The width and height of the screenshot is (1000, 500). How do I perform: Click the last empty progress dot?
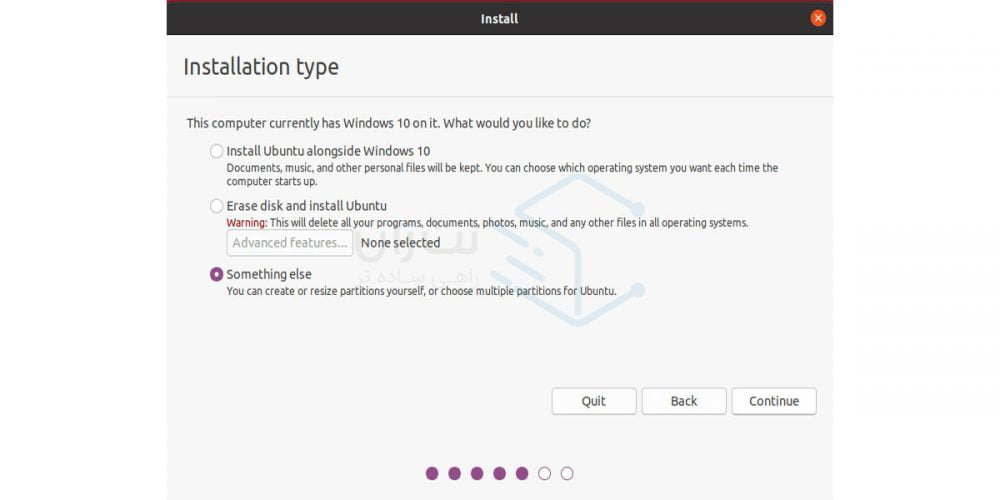[567, 473]
